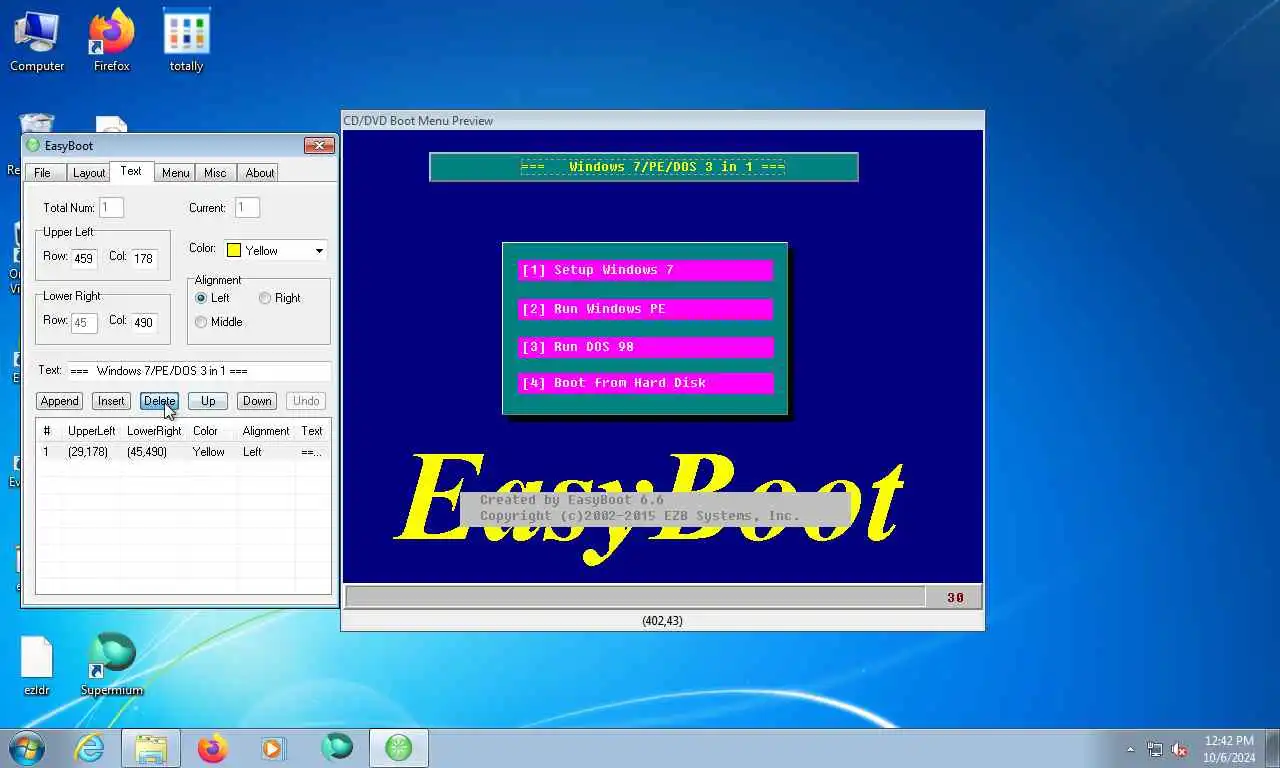Click '[1] Setup Windows 7' in preview
The height and width of the screenshot is (768, 1280).
pos(645,270)
